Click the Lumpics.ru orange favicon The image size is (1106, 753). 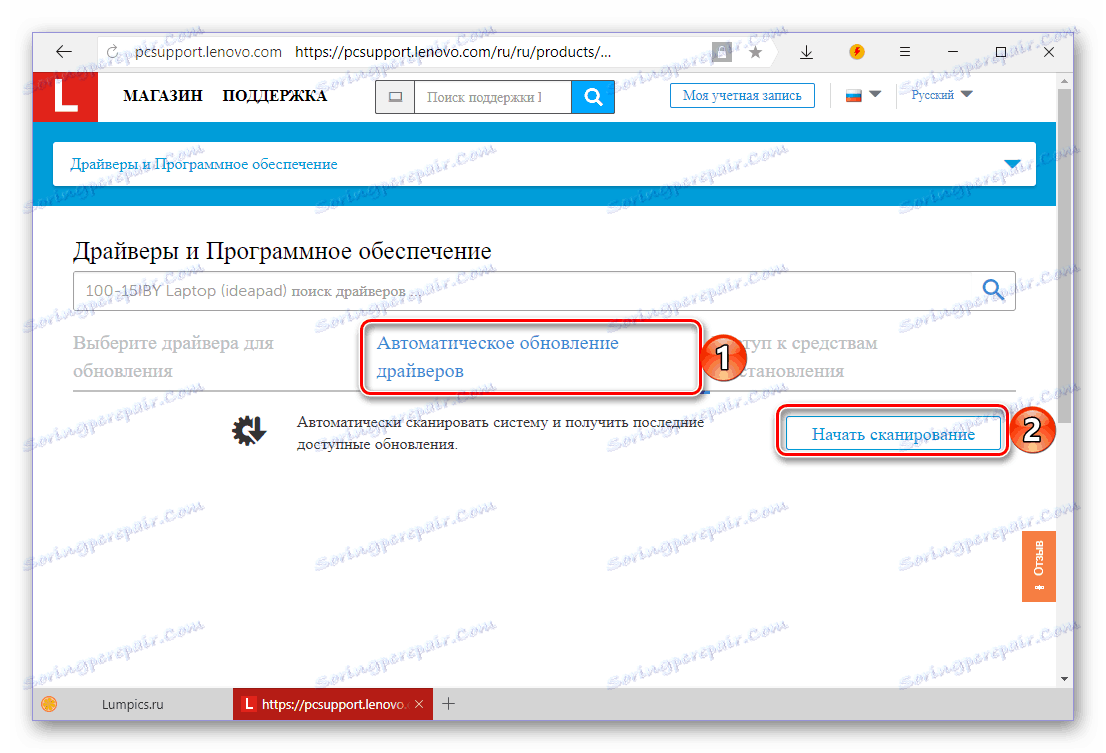[x=49, y=704]
